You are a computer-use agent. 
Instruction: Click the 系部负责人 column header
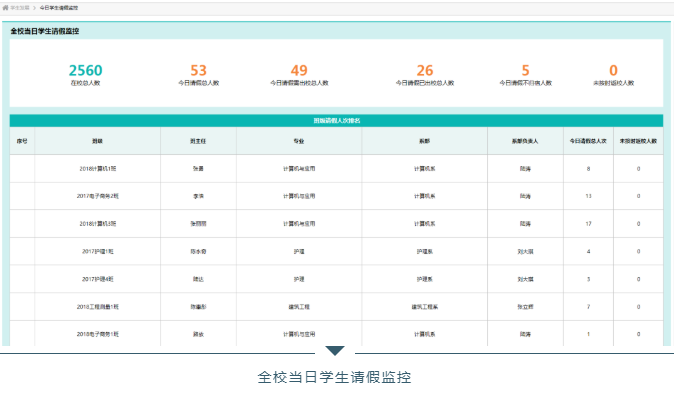click(x=525, y=141)
